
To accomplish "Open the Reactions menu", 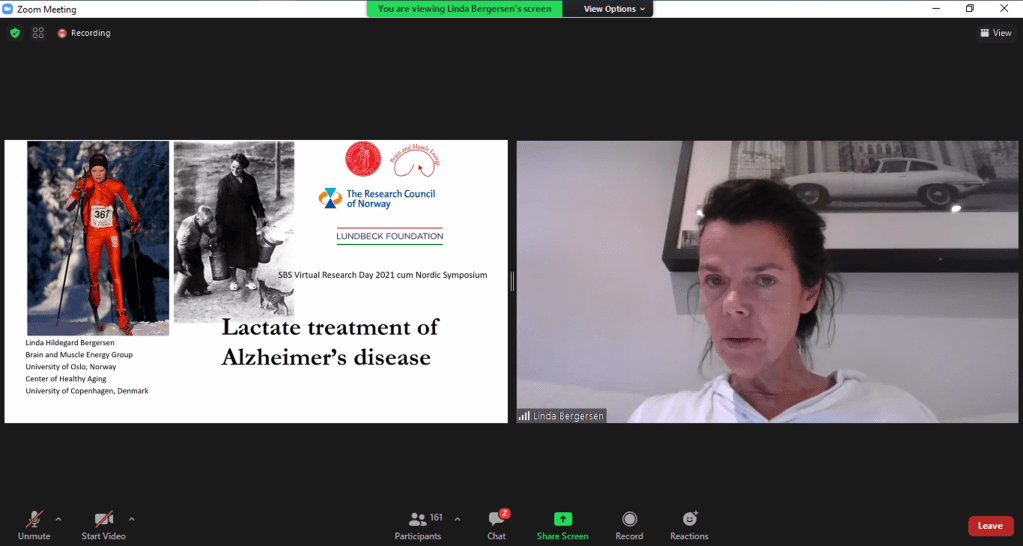I will click(689, 525).
